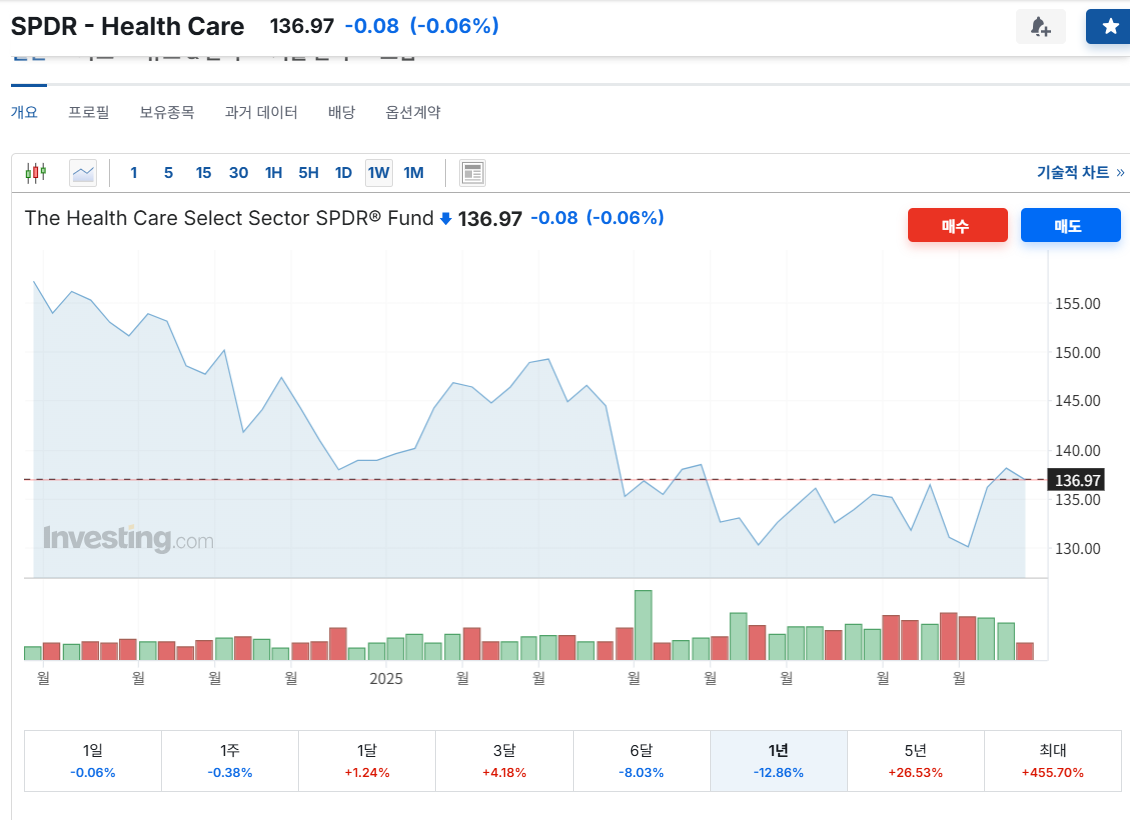Click the 136.97 current price axis label
The height and width of the screenshot is (820, 1130).
coord(1077,480)
